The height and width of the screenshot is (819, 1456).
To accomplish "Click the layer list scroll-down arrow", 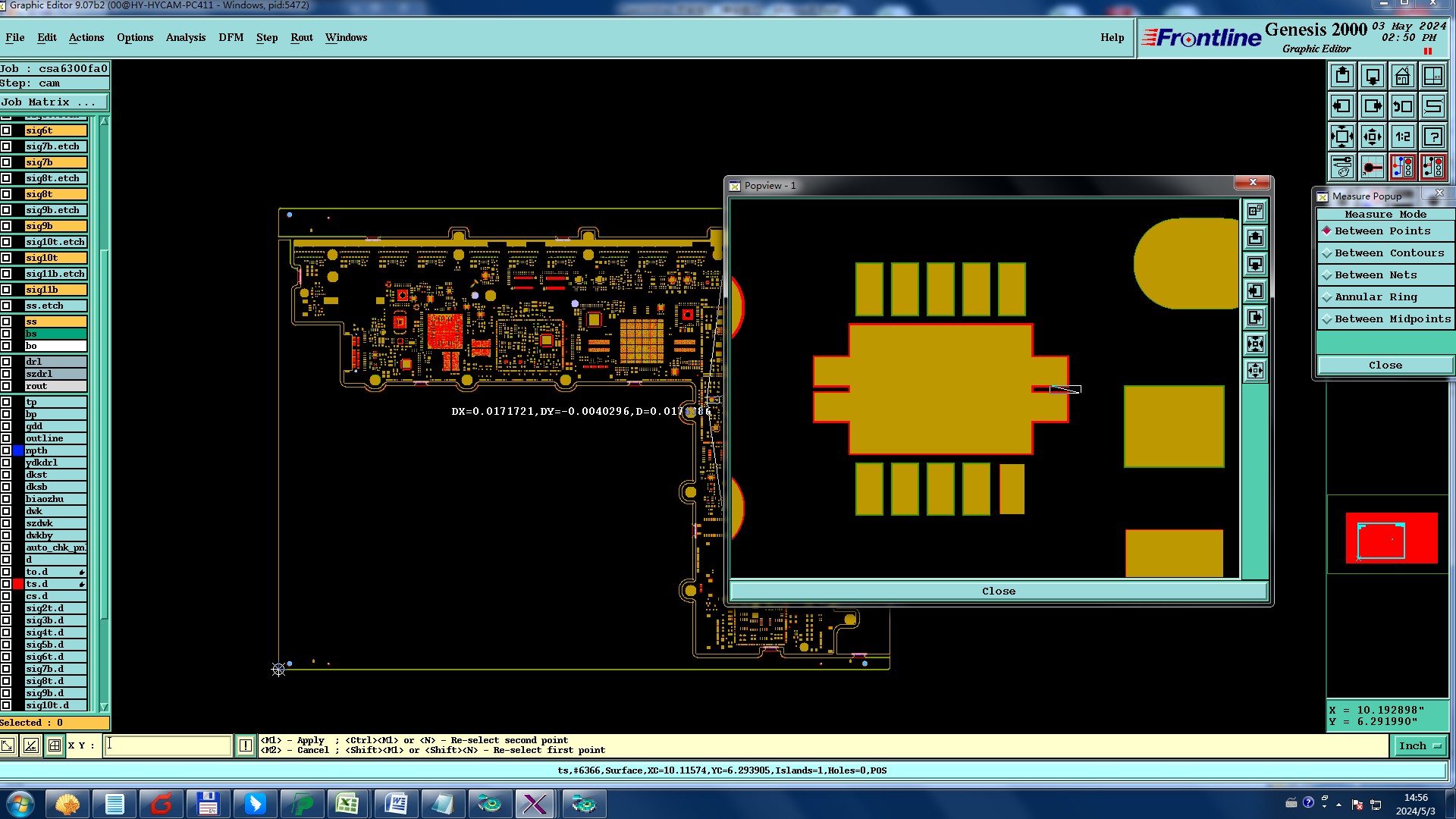I will tap(104, 707).
